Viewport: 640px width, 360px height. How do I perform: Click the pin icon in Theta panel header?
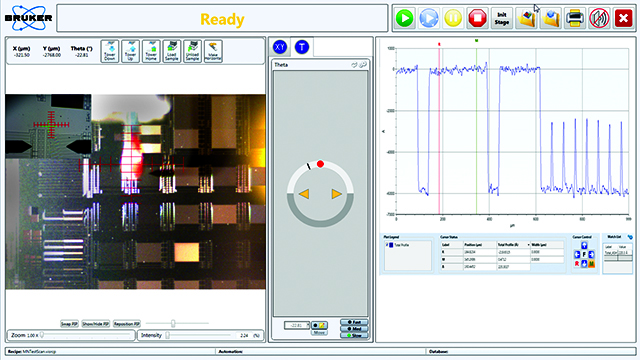pos(362,65)
